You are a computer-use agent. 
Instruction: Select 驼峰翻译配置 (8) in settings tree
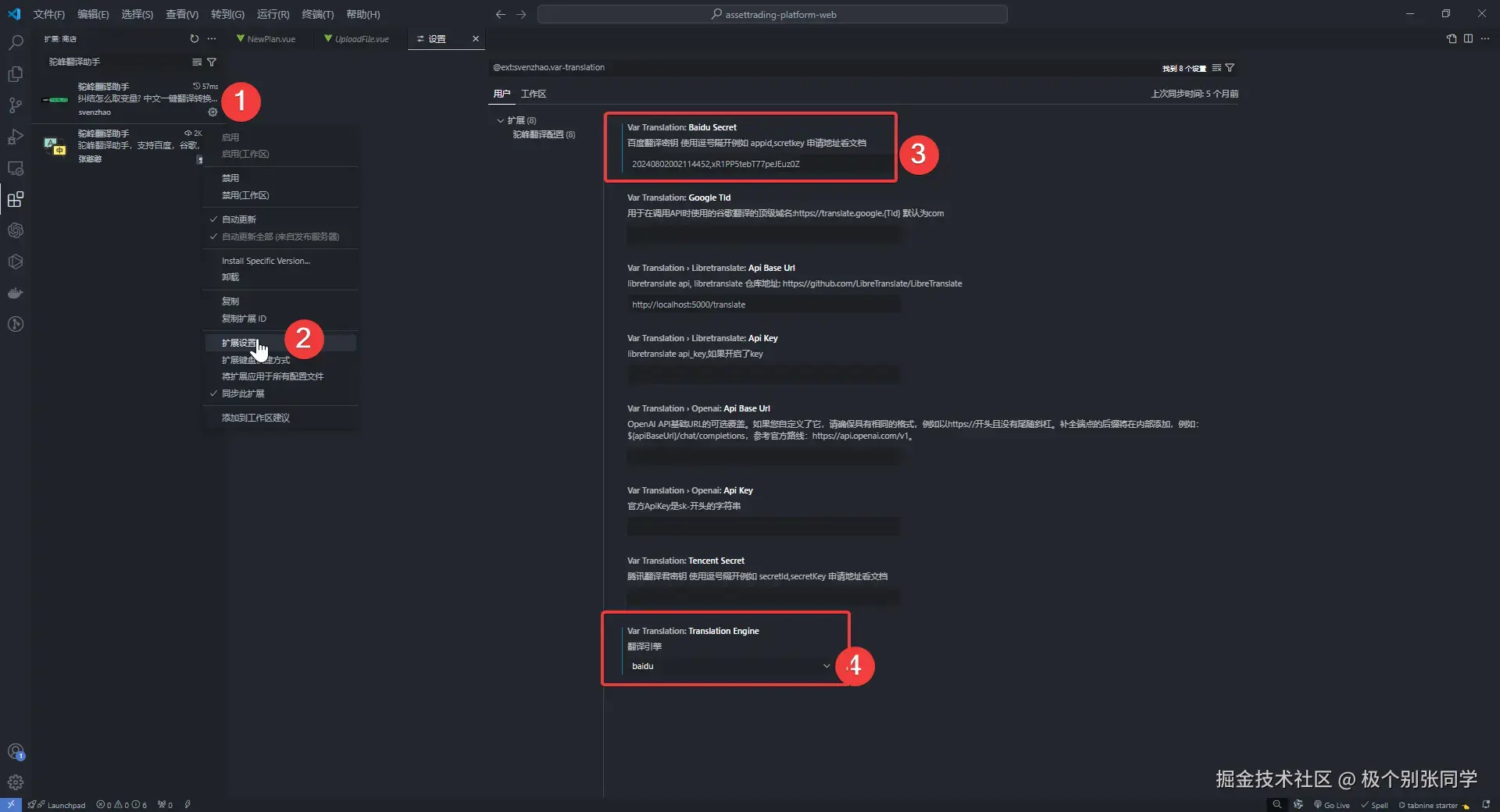(x=544, y=134)
